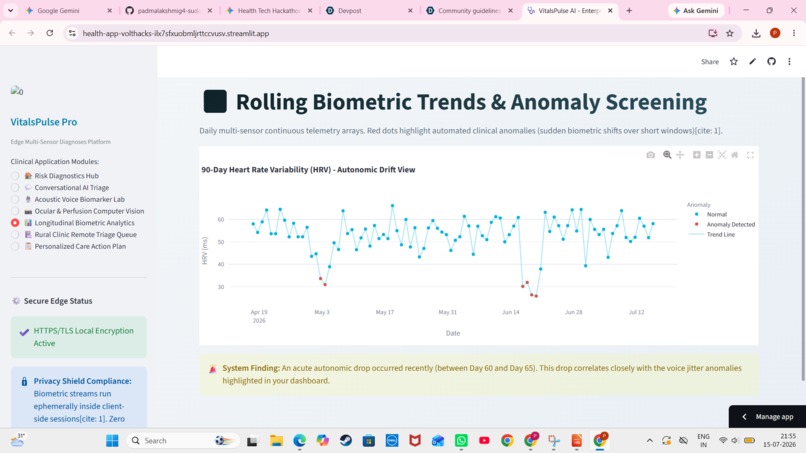
Task: Close the Google Gemini browser tab
Action: (109, 10)
